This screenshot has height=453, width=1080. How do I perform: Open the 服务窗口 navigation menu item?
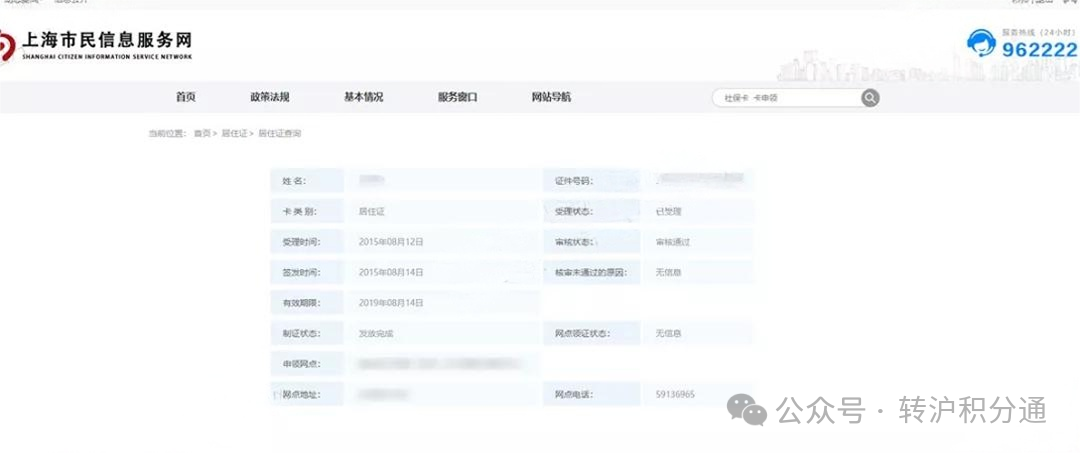(x=457, y=97)
